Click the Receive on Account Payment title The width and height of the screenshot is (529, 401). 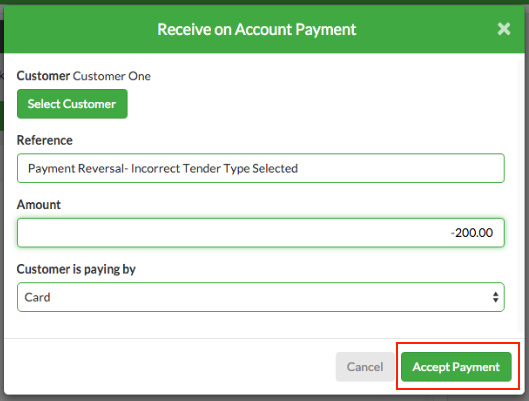click(257, 30)
